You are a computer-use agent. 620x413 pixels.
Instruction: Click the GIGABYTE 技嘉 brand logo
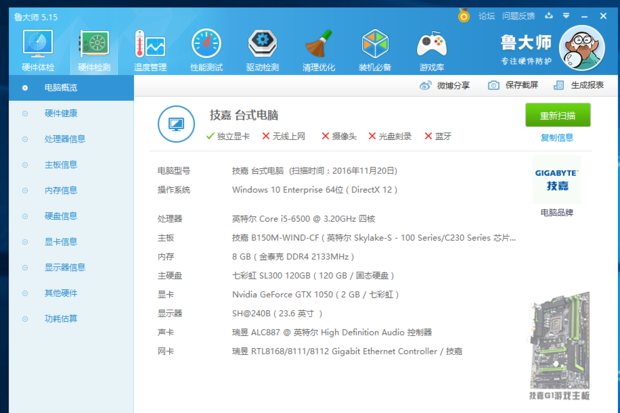(557, 180)
